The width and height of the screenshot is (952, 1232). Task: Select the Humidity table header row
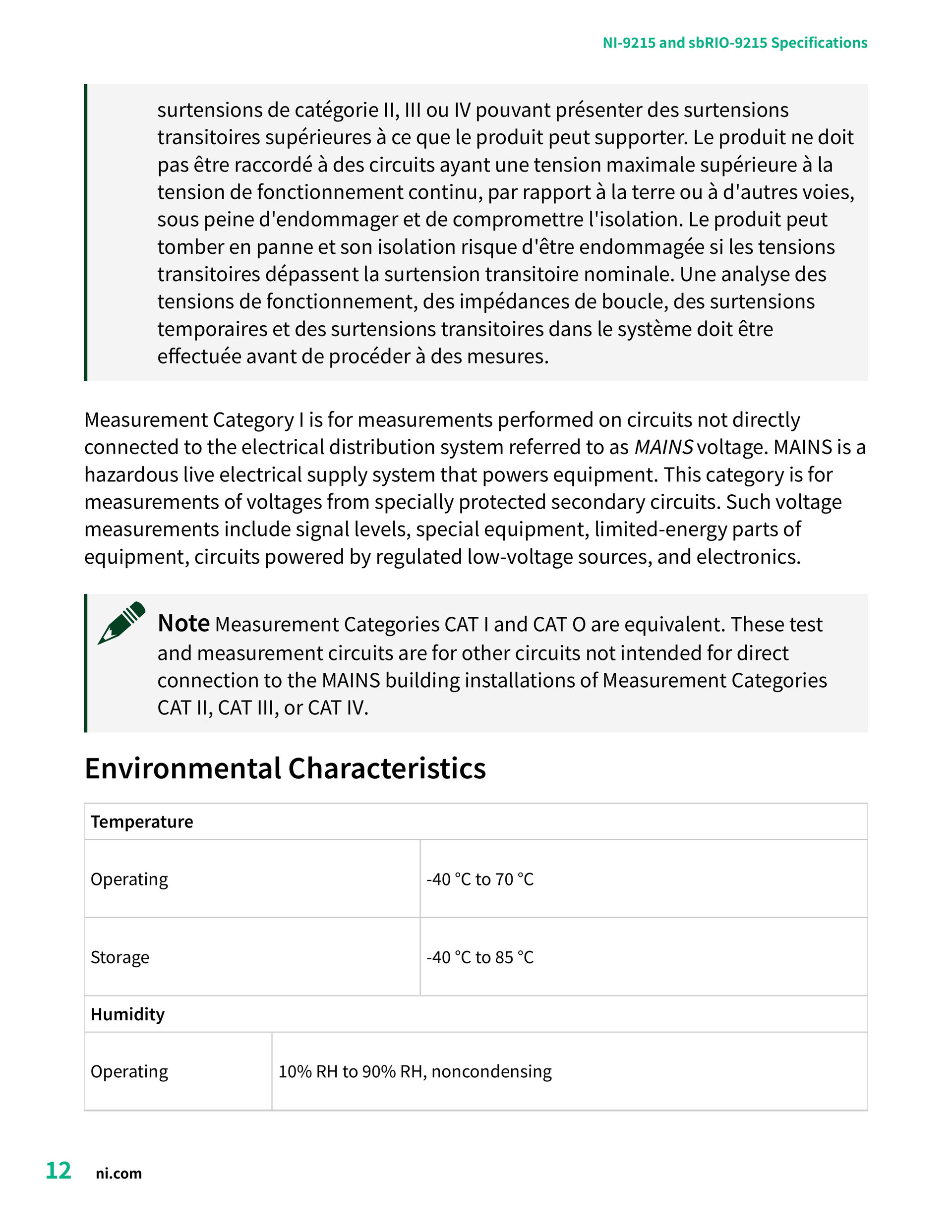476,1014
